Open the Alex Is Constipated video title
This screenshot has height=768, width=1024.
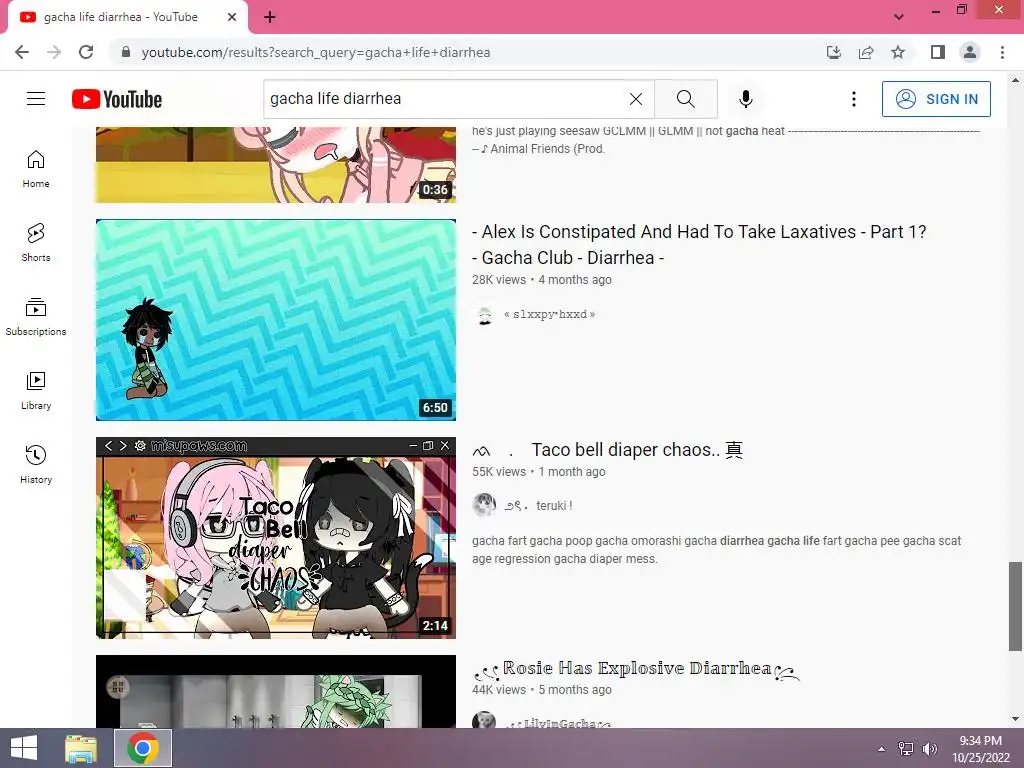(x=699, y=244)
